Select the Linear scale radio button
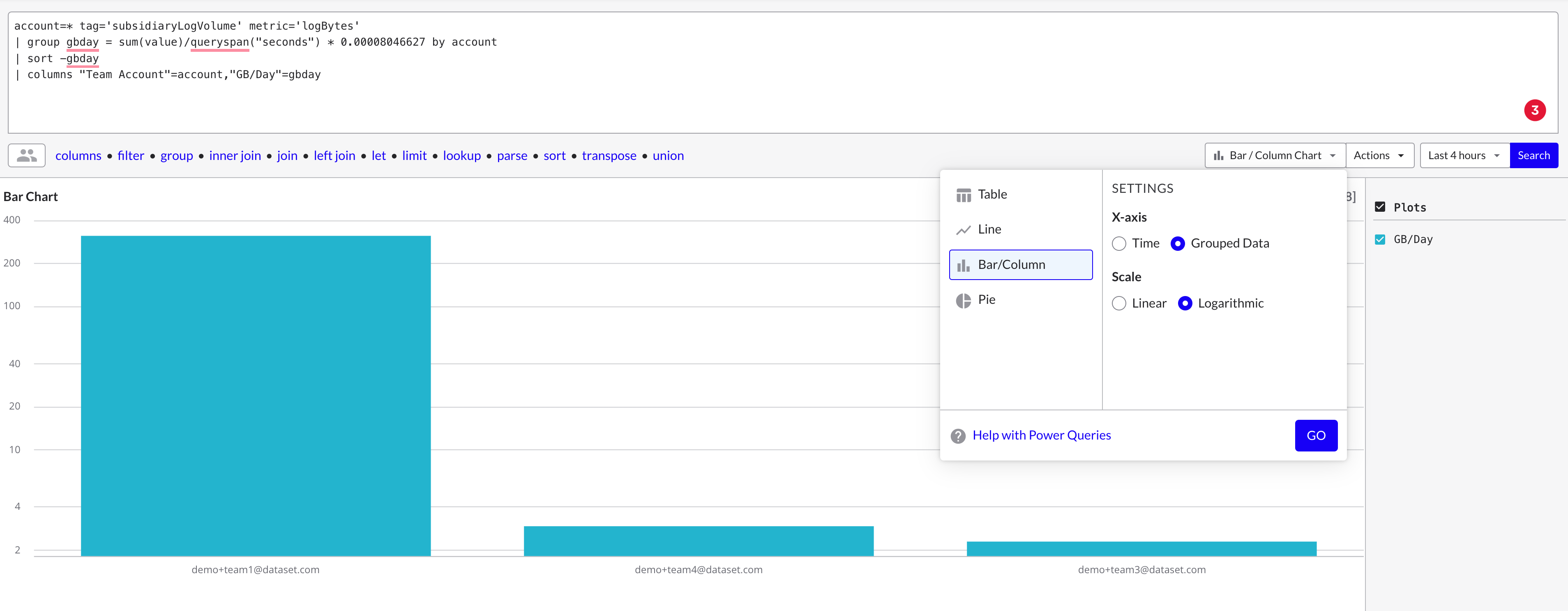The image size is (1568, 611). coord(1119,303)
